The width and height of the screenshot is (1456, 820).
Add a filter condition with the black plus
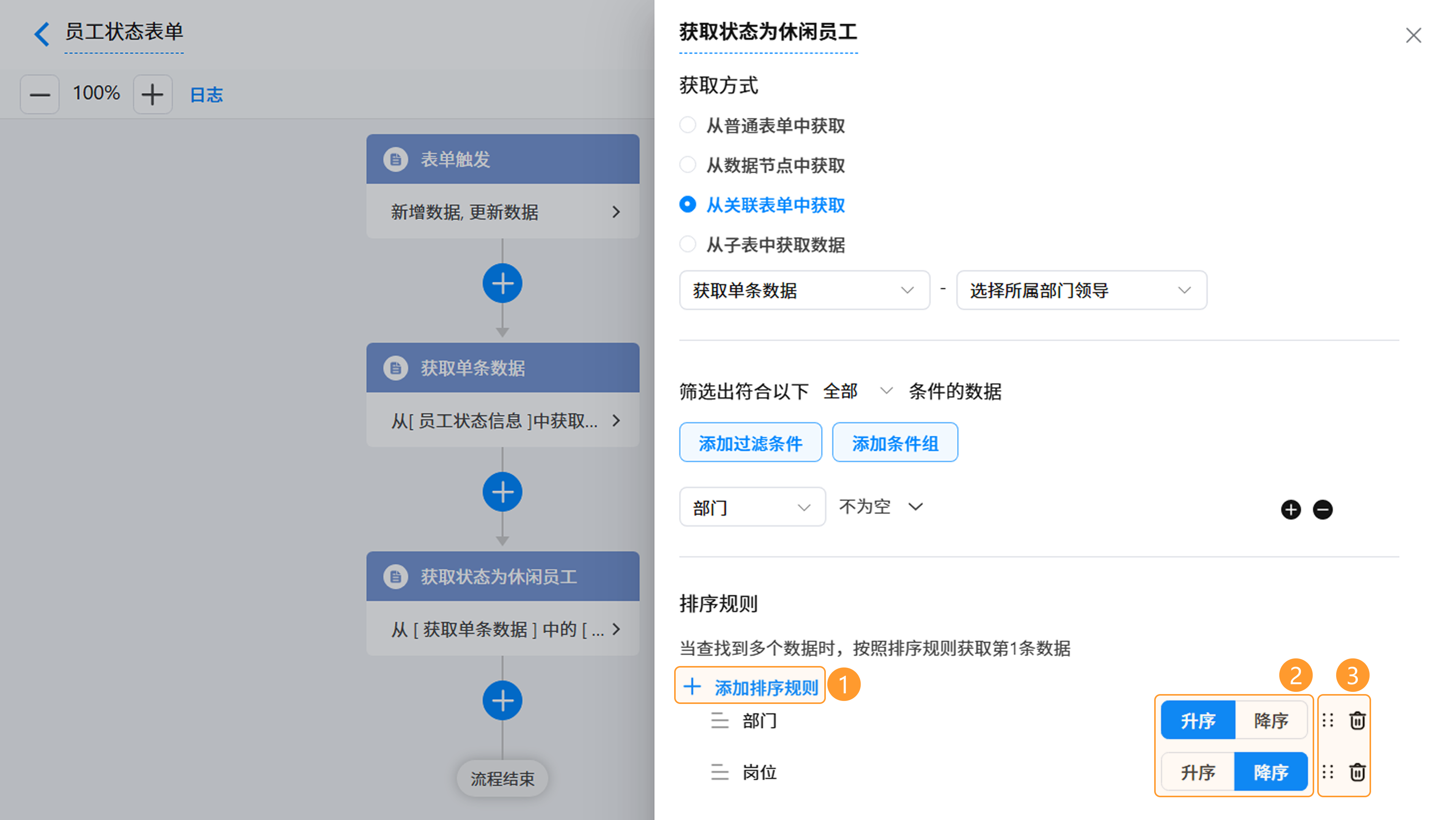pyautogui.click(x=1291, y=509)
